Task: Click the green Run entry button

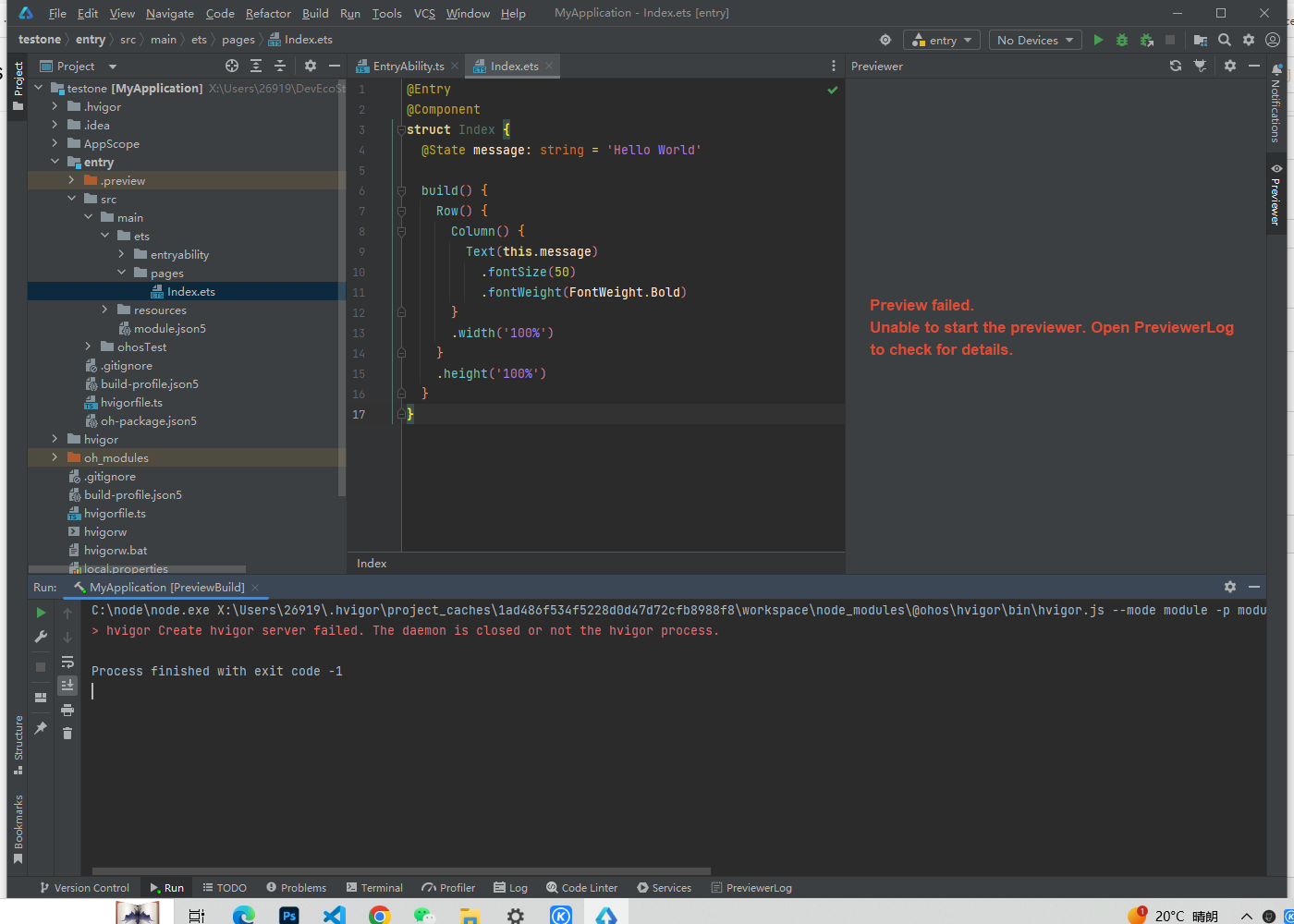Action: pos(1098,40)
